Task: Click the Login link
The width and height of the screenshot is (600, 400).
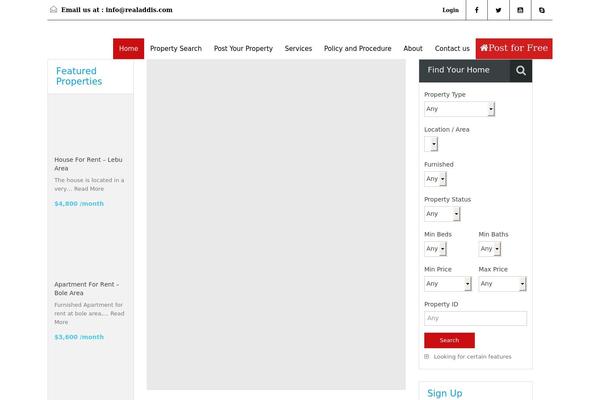Action: (450, 10)
